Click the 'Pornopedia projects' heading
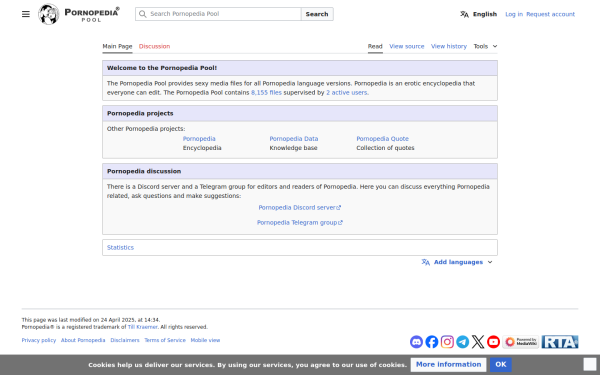The height and width of the screenshot is (375, 600). click(x=140, y=114)
